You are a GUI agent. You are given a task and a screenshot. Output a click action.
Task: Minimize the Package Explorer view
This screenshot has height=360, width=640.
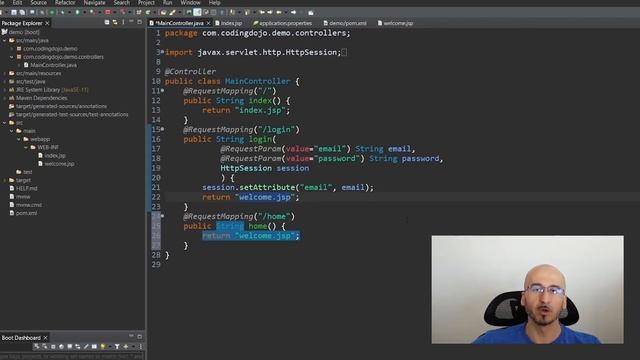point(131,22)
